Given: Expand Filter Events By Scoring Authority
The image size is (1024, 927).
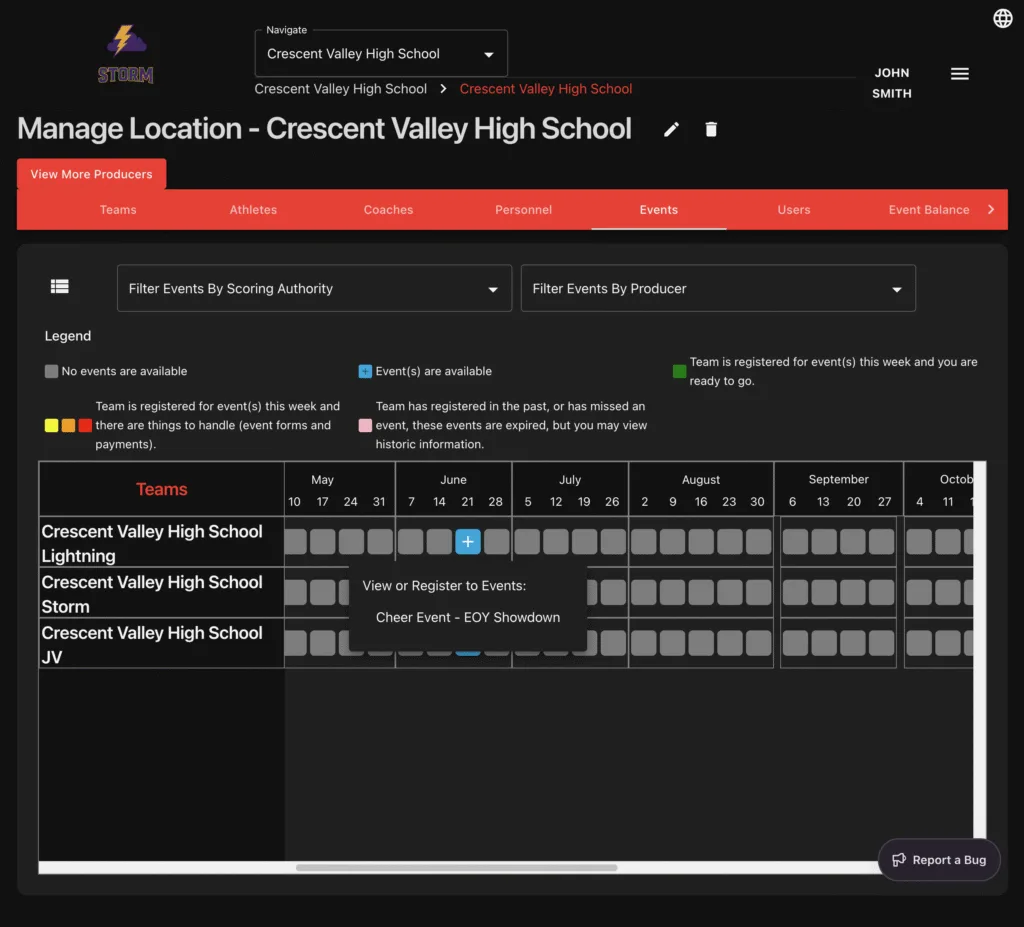Looking at the screenshot, I should [314, 289].
